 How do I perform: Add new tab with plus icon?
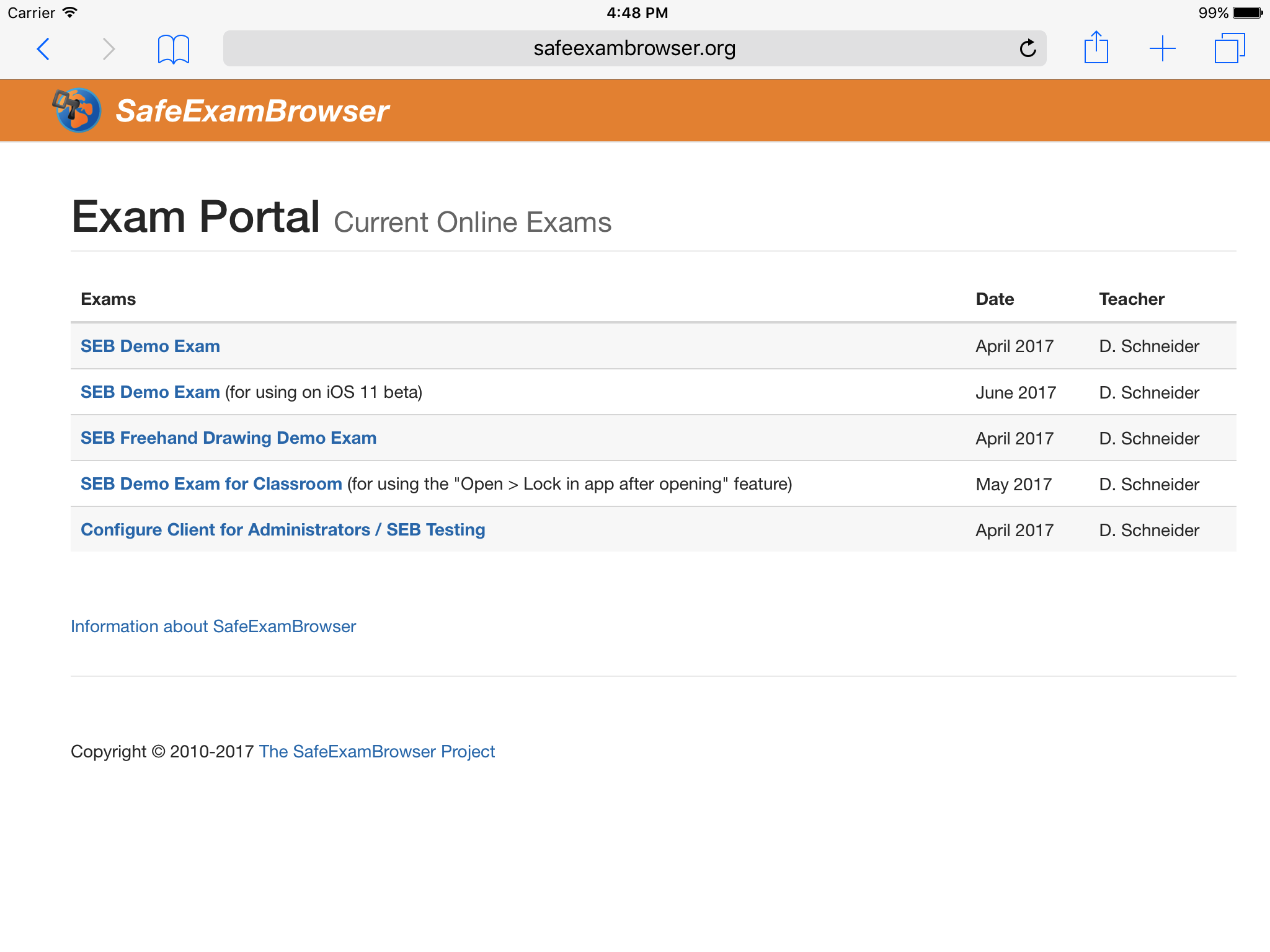pos(1162,48)
